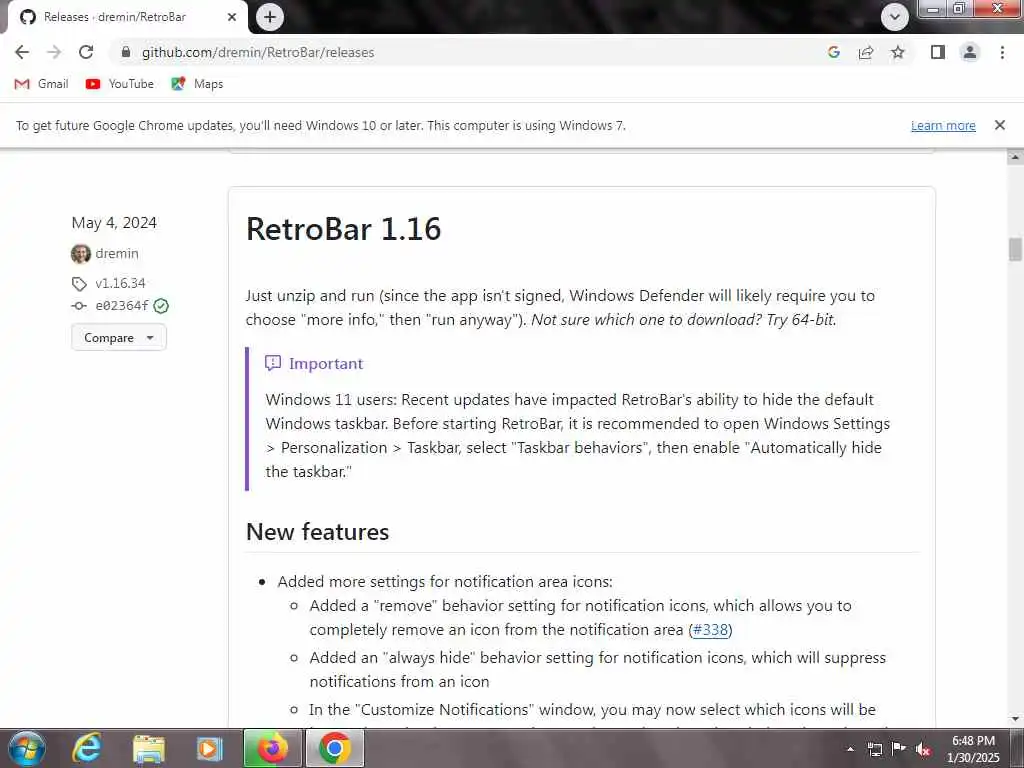Show hidden system tray icons
This screenshot has width=1024, height=768.
(850, 749)
